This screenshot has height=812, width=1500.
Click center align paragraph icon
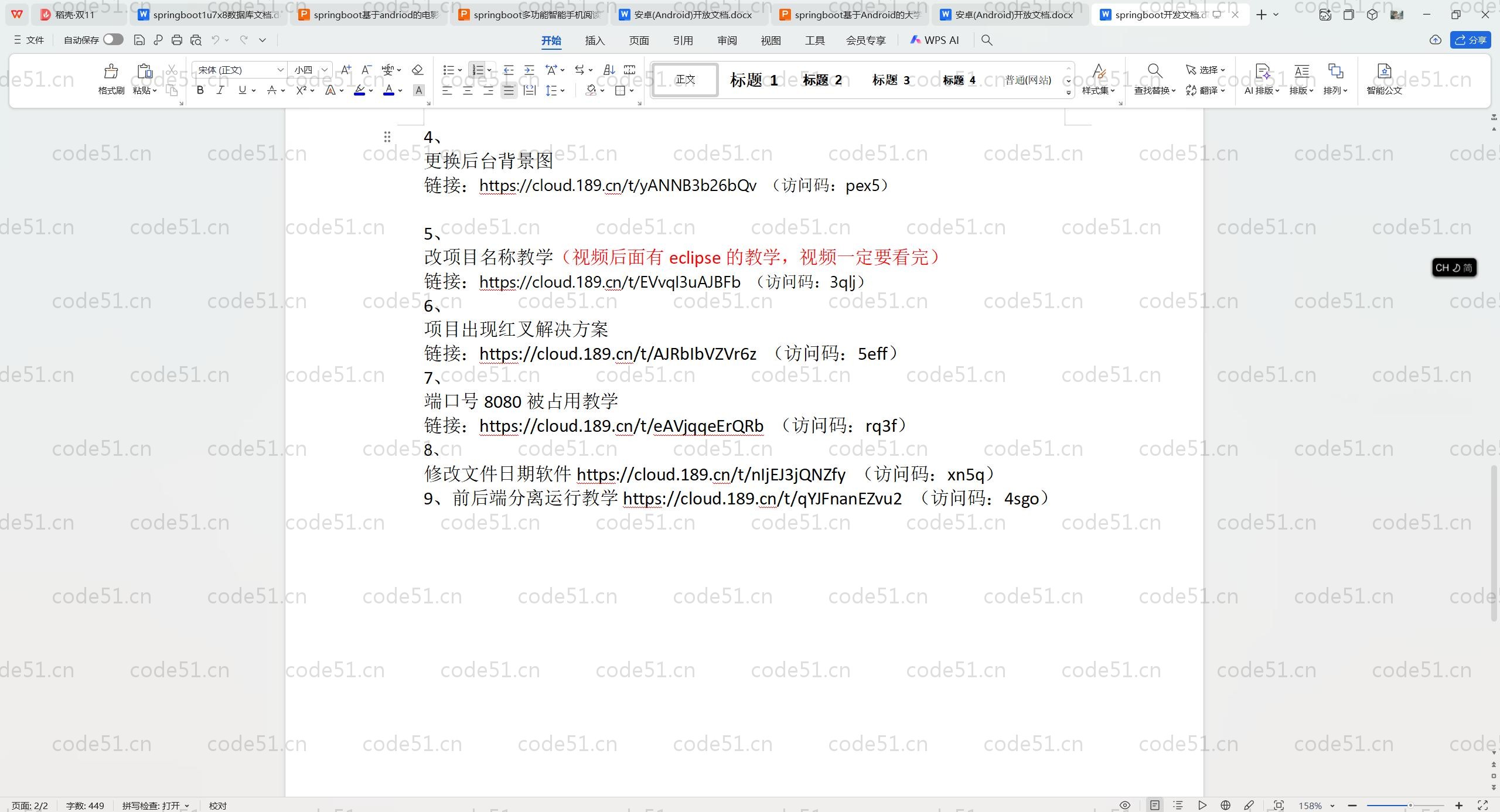[468, 91]
